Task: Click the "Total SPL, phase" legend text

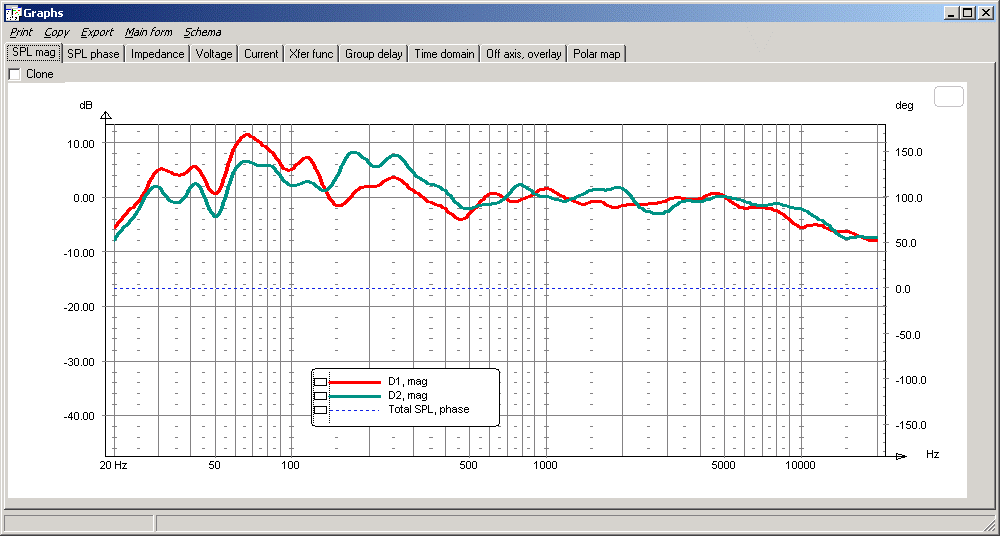Action: (429, 409)
